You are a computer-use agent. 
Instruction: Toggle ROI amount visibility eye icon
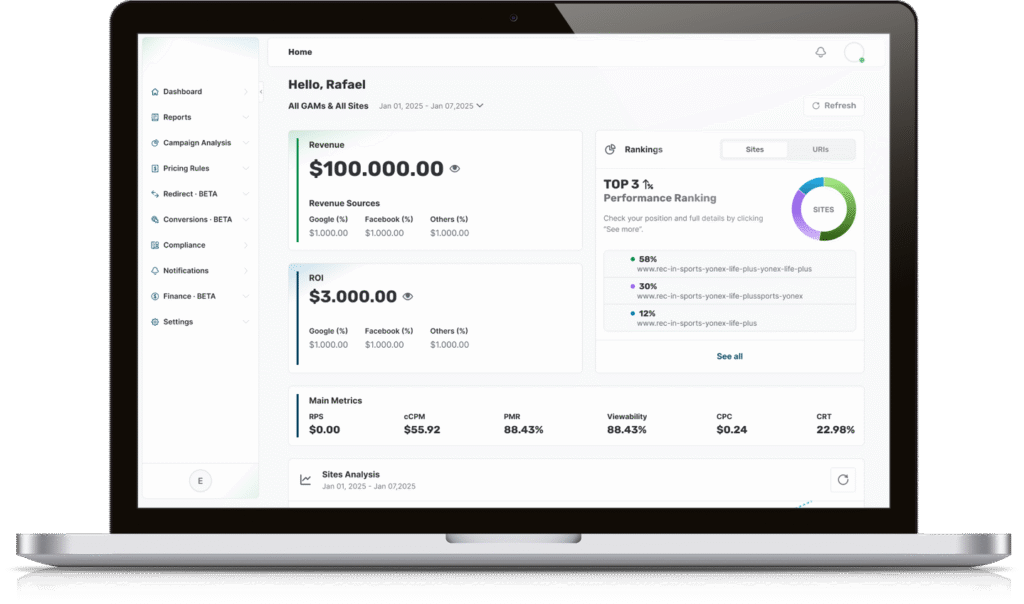pyautogui.click(x=408, y=297)
